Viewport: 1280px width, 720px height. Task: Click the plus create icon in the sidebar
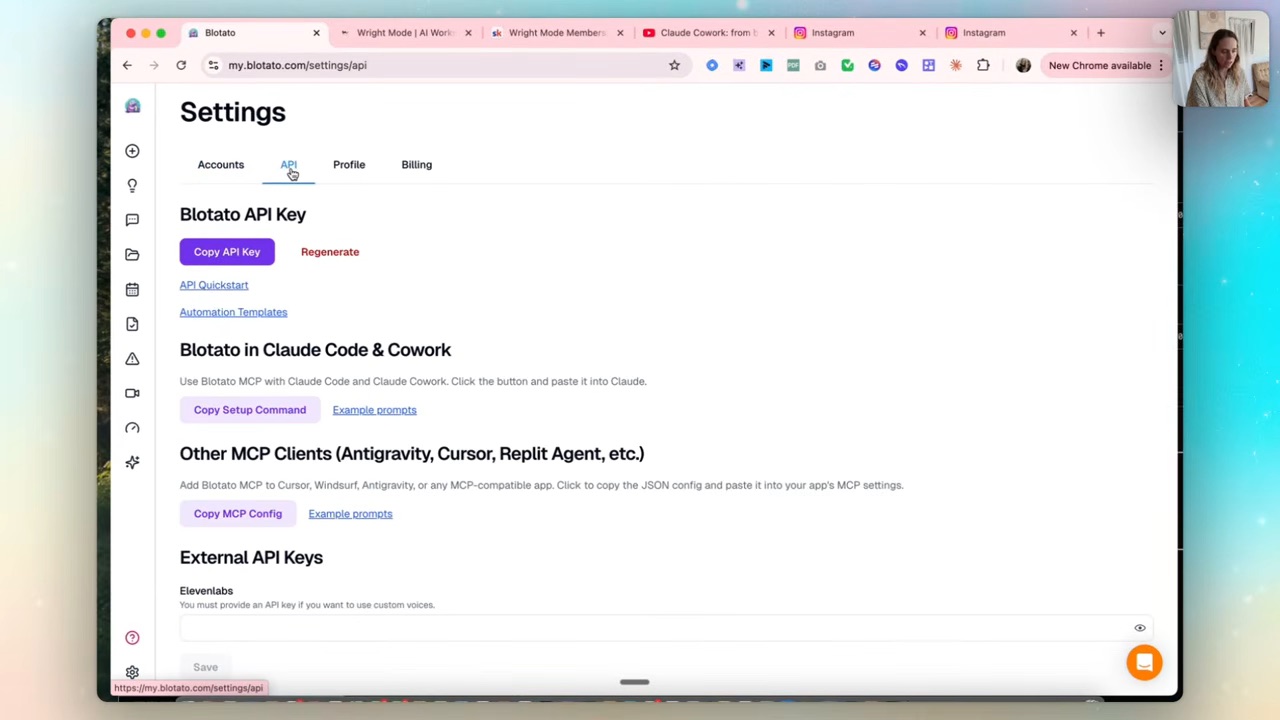pos(132,151)
